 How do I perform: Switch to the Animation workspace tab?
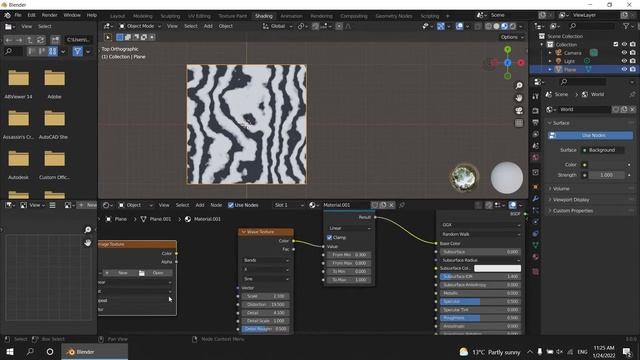pyautogui.click(x=291, y=16)
